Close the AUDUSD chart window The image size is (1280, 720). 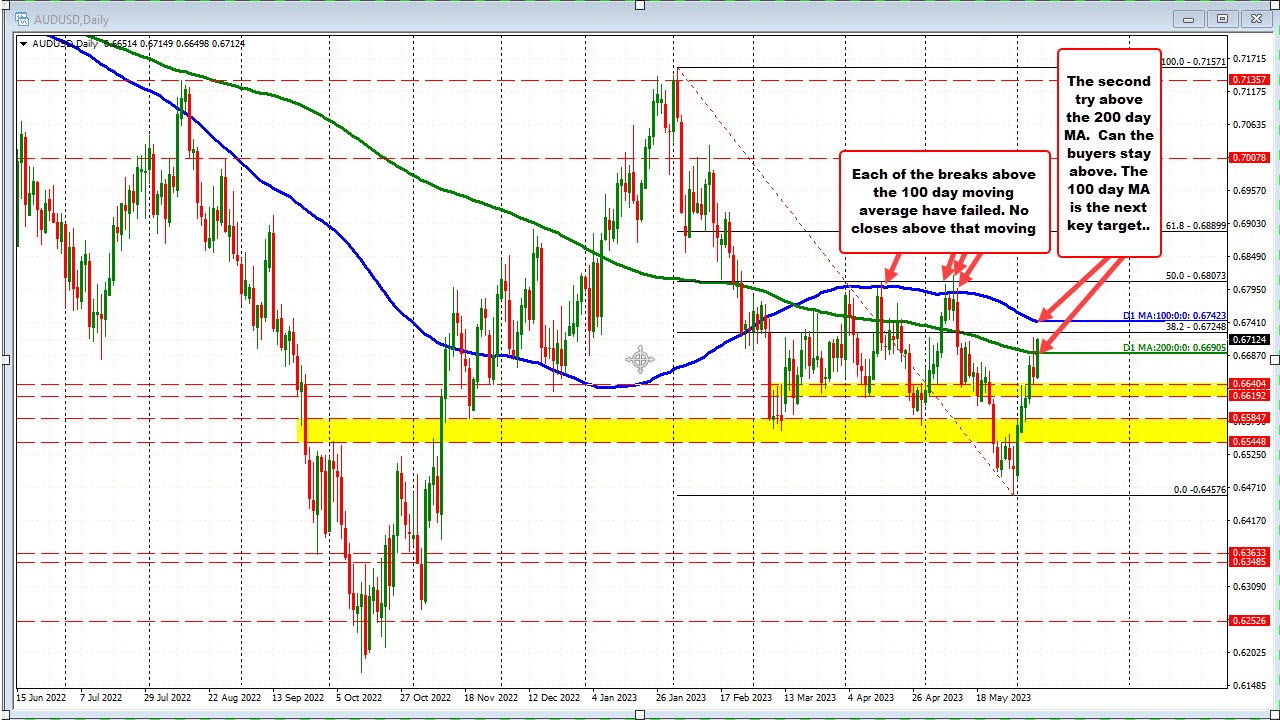(x=1254, y=18)
